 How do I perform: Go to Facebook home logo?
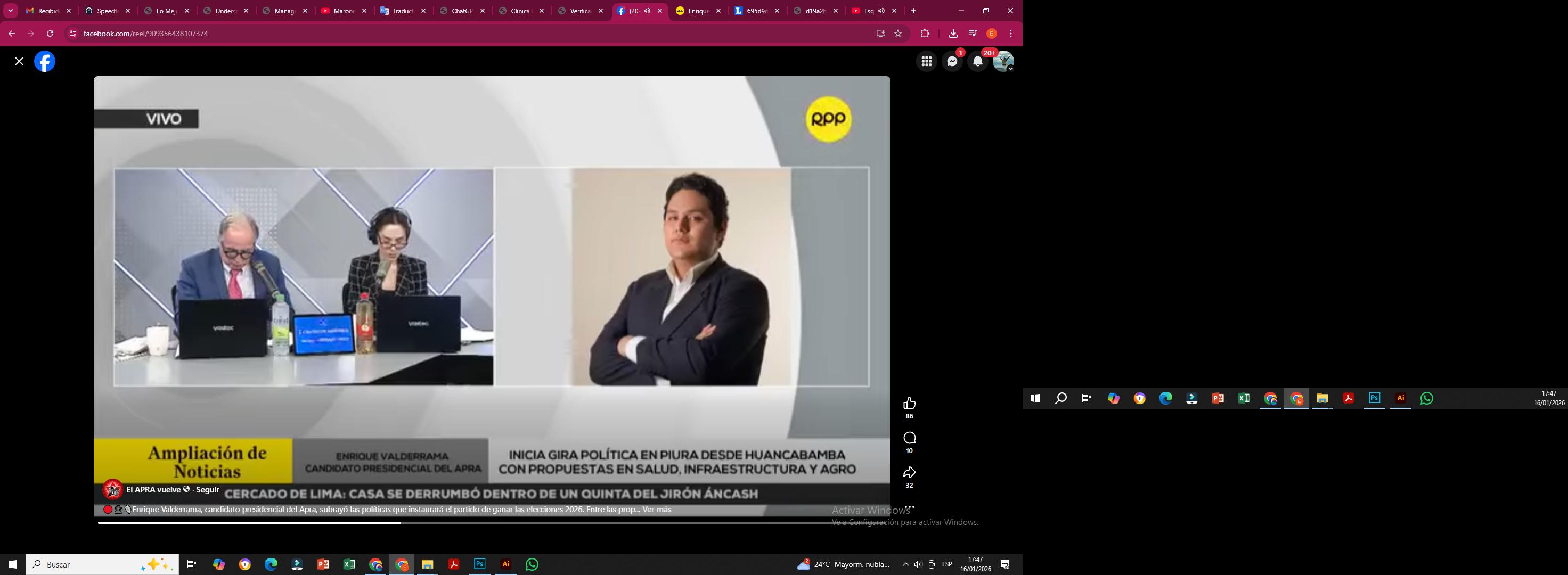44,61
